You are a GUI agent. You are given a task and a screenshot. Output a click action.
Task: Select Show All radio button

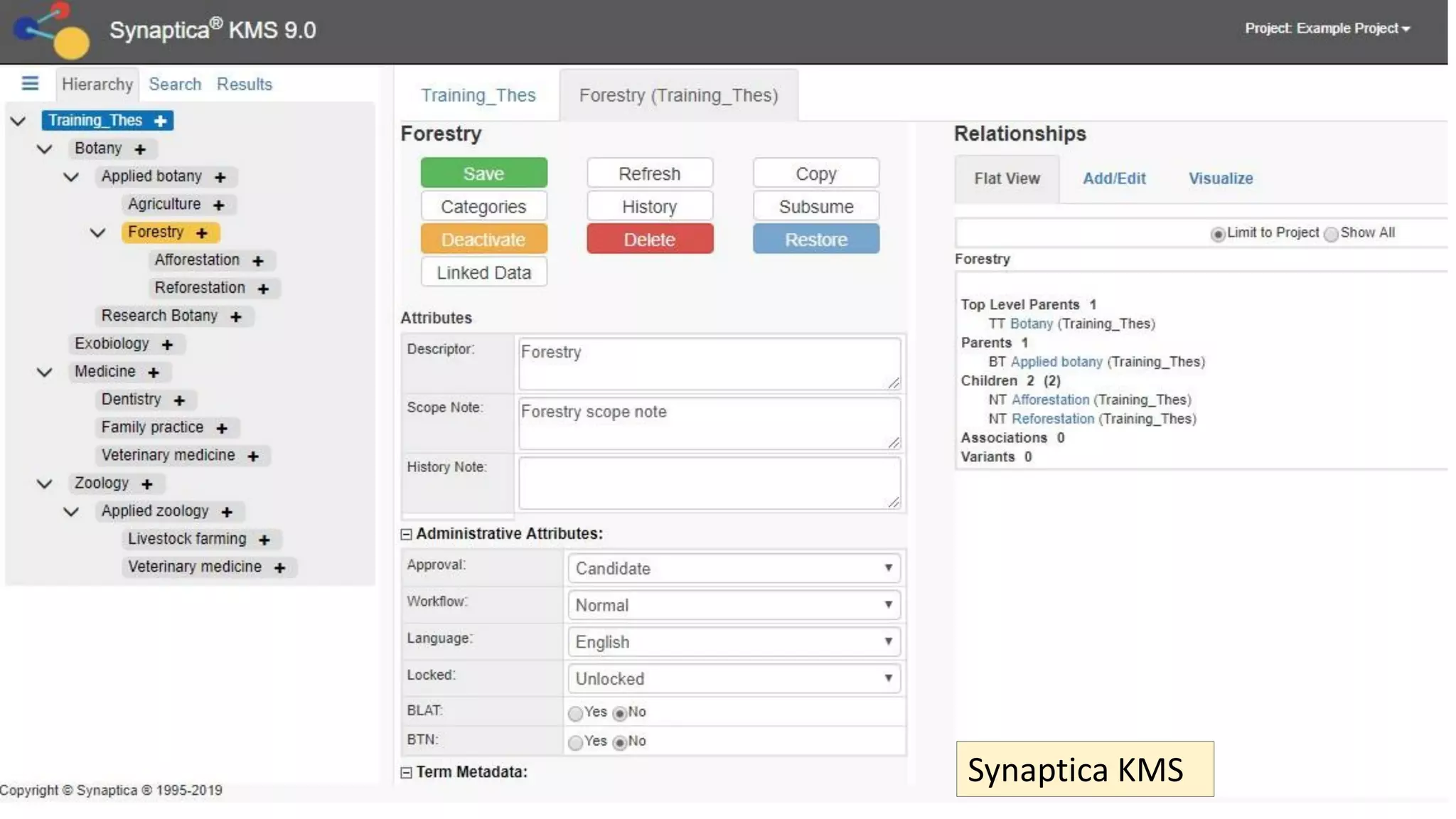click(1331, 234)
